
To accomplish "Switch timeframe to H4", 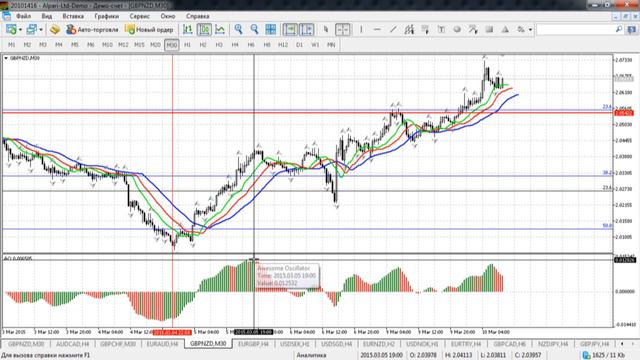I will (235, 45).
